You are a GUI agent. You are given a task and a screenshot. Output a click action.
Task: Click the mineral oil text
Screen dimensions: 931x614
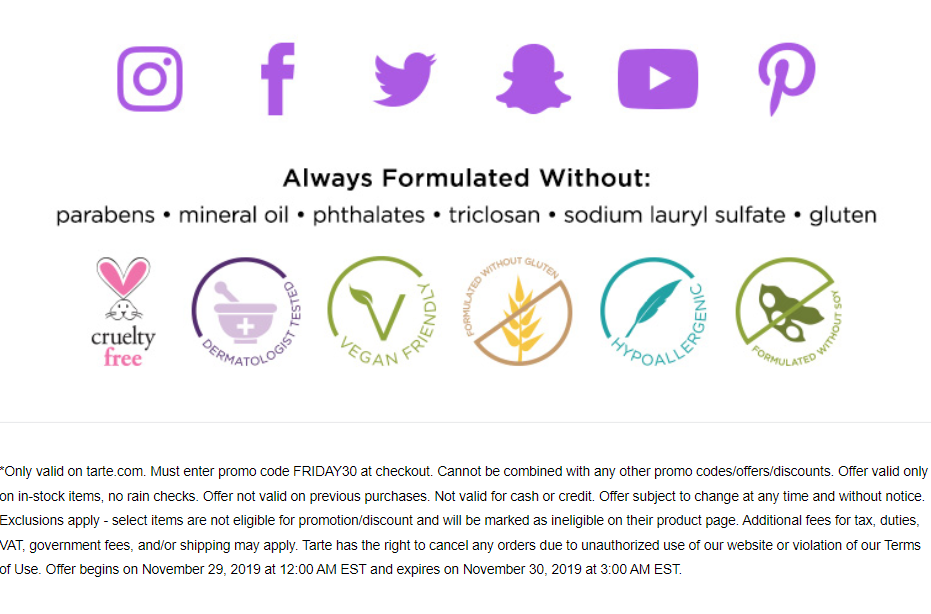(234, 214)
